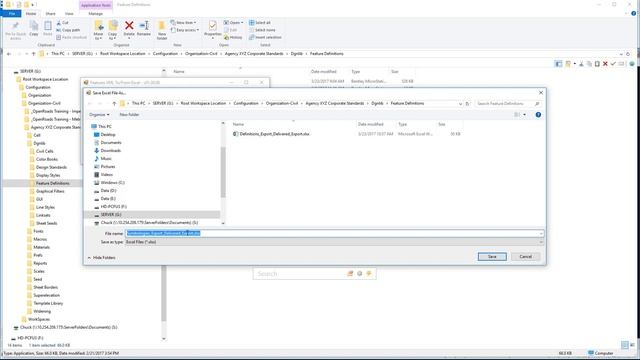Select Definitions_Export_Delivered_Export.xlsx file
Screen dimensions: 640x360
(274, 134)
